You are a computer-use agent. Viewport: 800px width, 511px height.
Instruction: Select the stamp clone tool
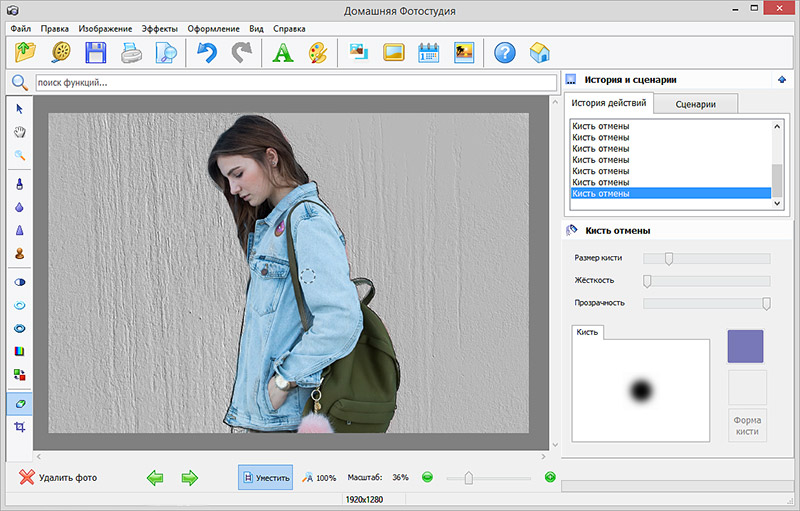[x=19, y=253]
